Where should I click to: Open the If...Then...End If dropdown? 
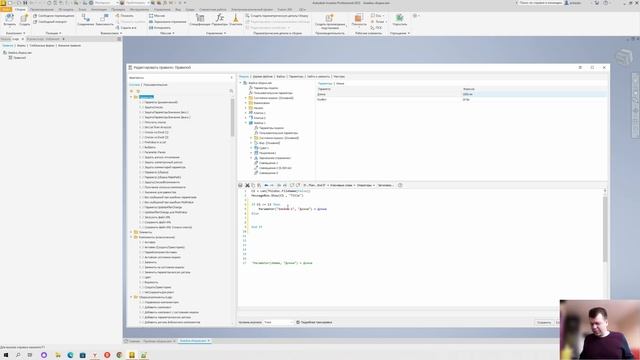316,185
